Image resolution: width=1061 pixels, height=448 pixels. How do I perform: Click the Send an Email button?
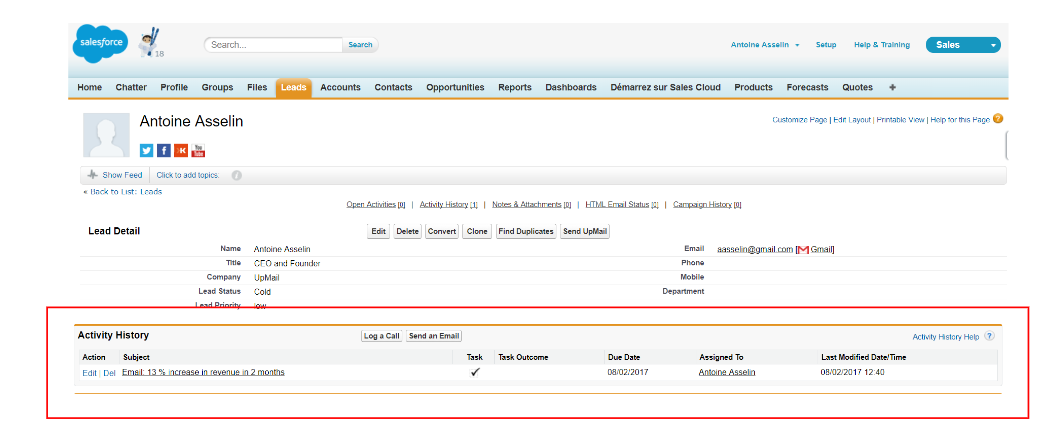pyautogui.click(x=434, y=336)
